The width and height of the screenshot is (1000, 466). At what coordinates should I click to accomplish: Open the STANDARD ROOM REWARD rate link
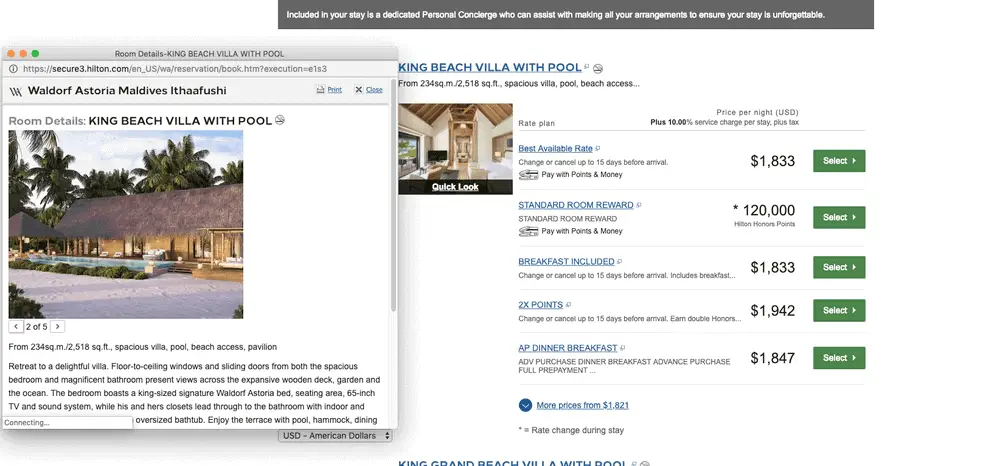[x=576, y=205]
